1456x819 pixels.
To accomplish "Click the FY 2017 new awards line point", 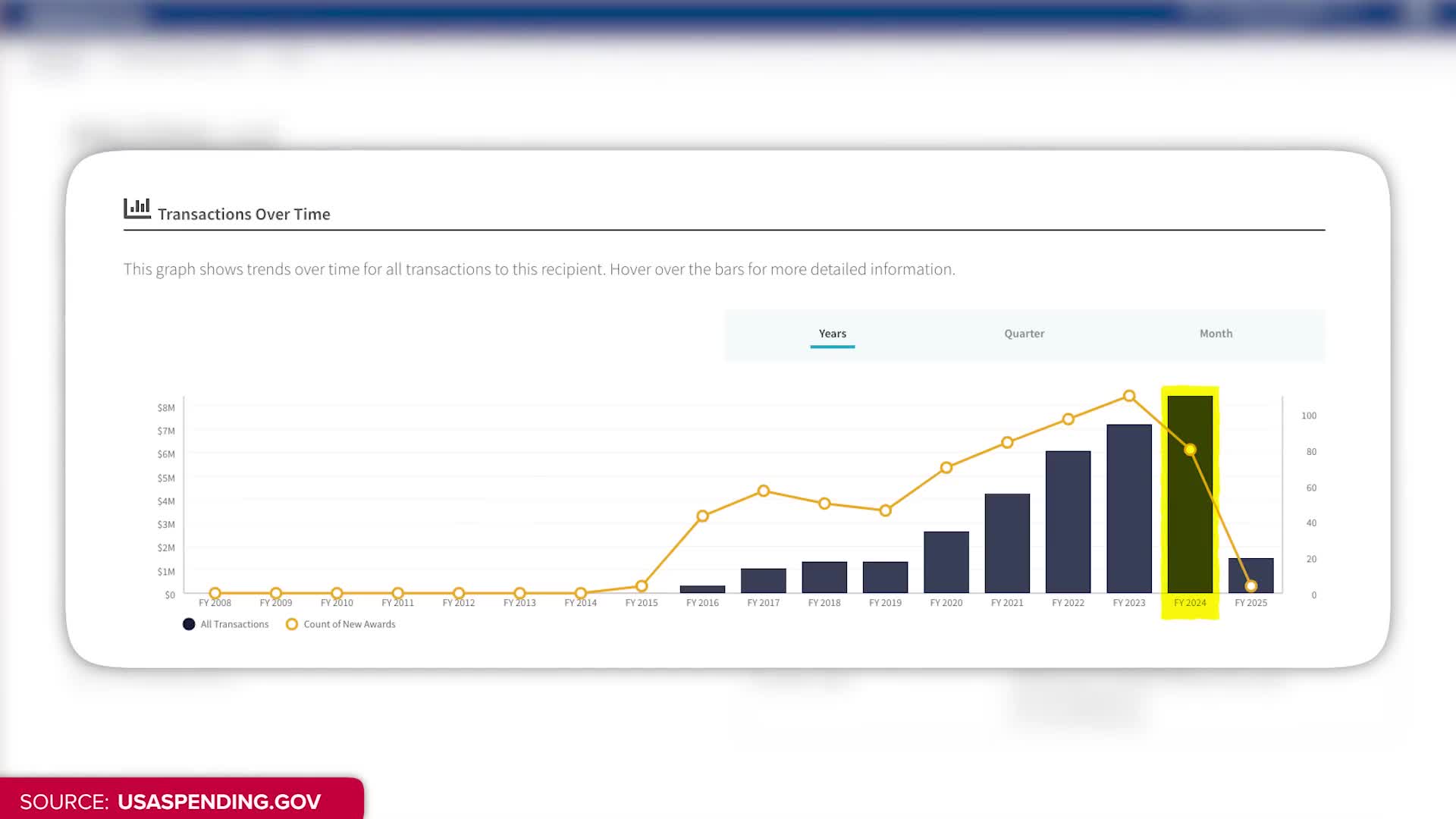I will click(x=764, y=491).
